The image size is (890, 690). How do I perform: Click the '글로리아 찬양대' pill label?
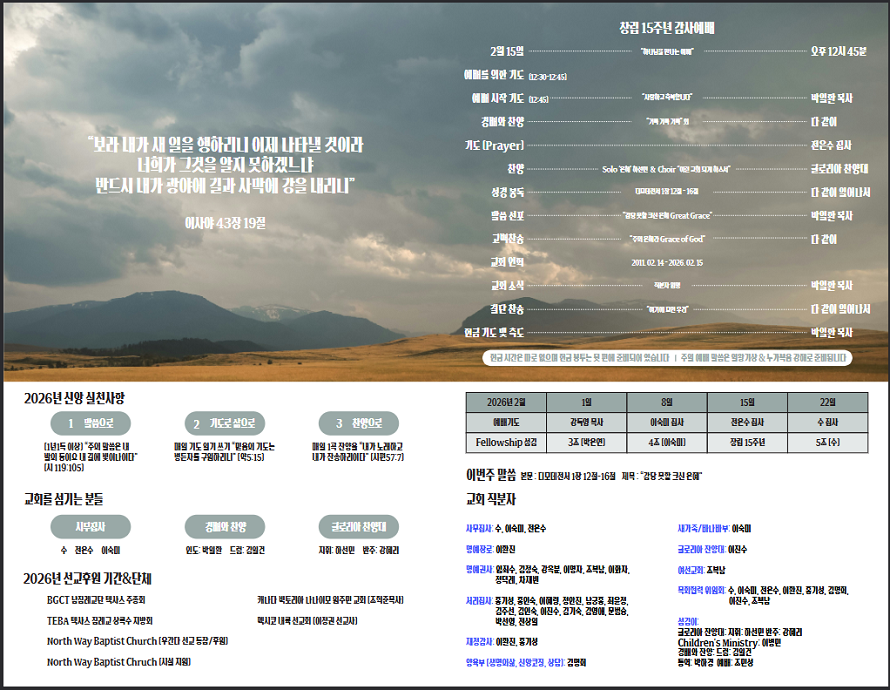click(x=359, y=527)
